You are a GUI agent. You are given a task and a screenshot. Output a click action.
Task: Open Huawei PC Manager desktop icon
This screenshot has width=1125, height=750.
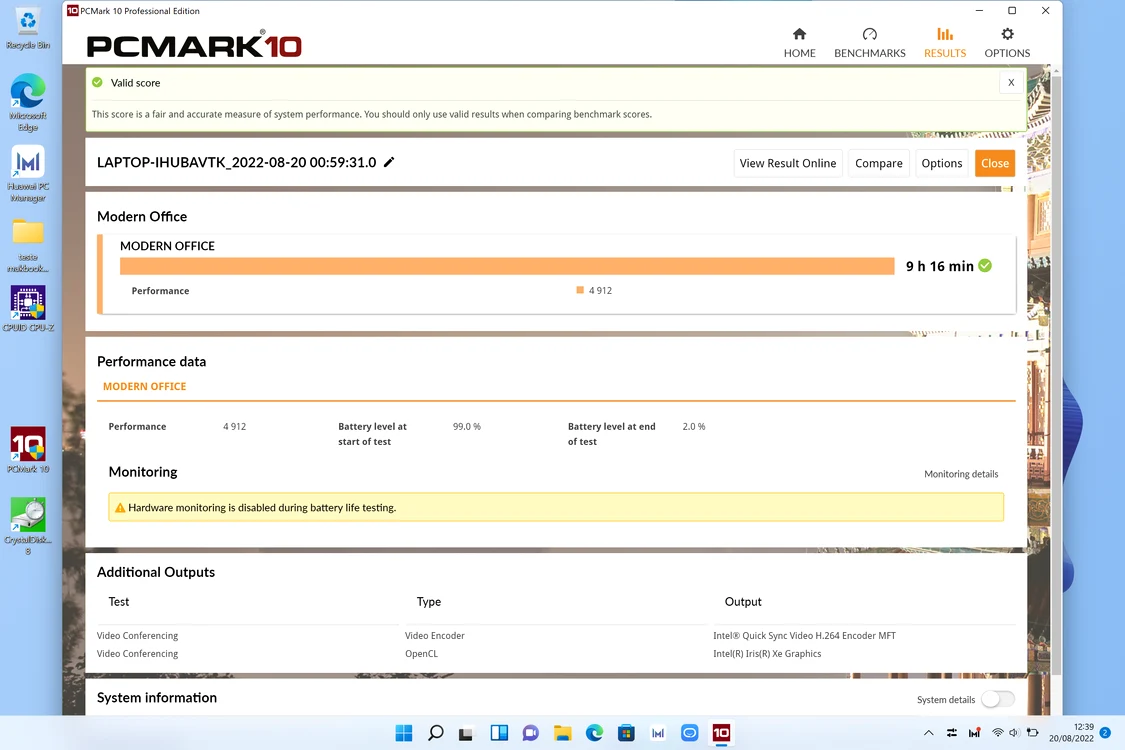point(28,174)
